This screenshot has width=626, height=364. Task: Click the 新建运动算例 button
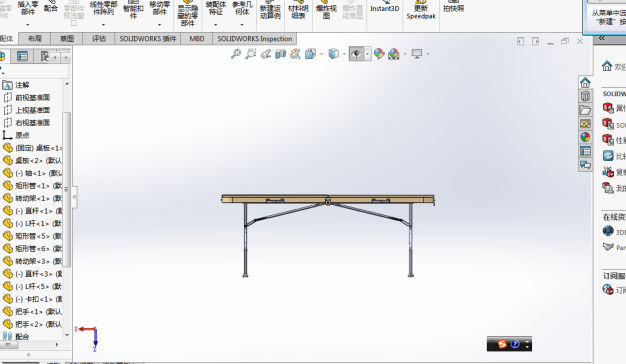click(270, 10)
